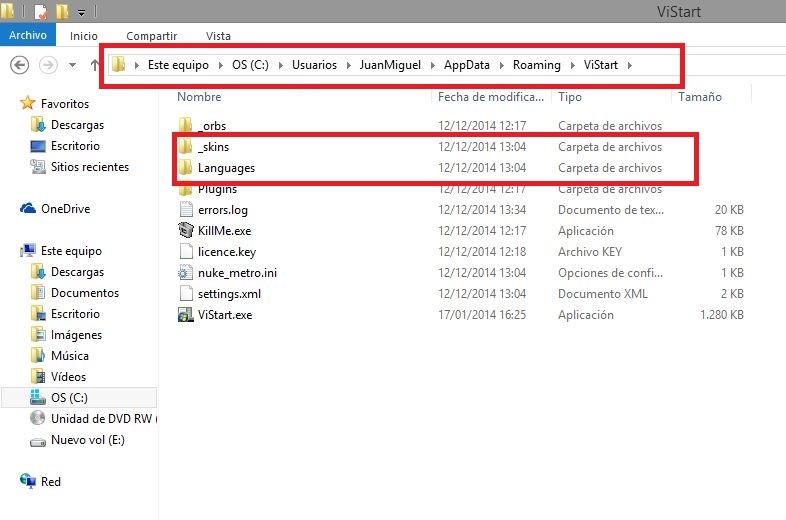The height and width of the screenshot is (520, 786).
Task: Select 'OS (C:)' in address breadcrumb
Action: point(250,65)
